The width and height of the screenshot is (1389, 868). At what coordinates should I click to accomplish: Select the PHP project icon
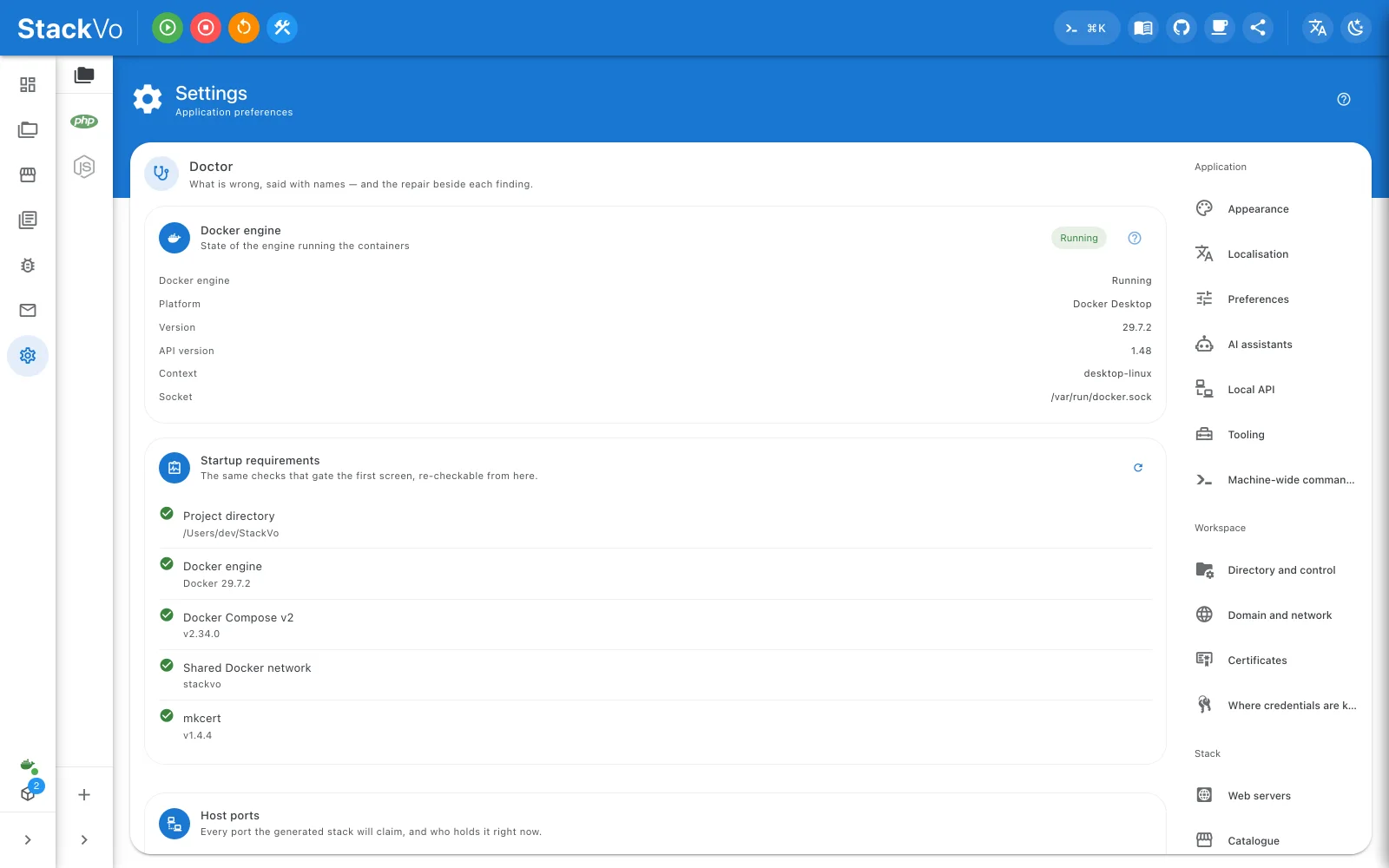[x=84, y=122]
